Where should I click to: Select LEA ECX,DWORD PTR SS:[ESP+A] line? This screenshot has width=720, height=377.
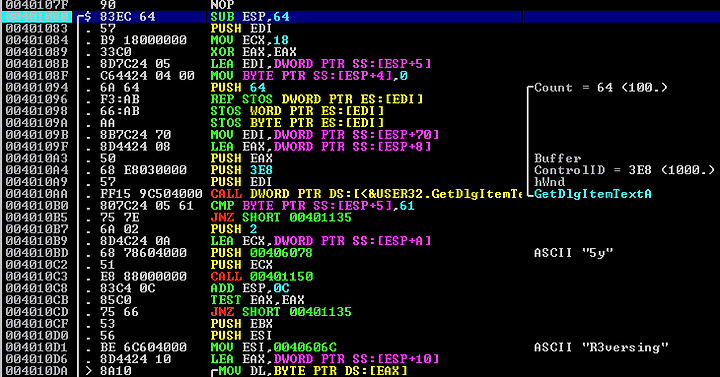(321, 241)
